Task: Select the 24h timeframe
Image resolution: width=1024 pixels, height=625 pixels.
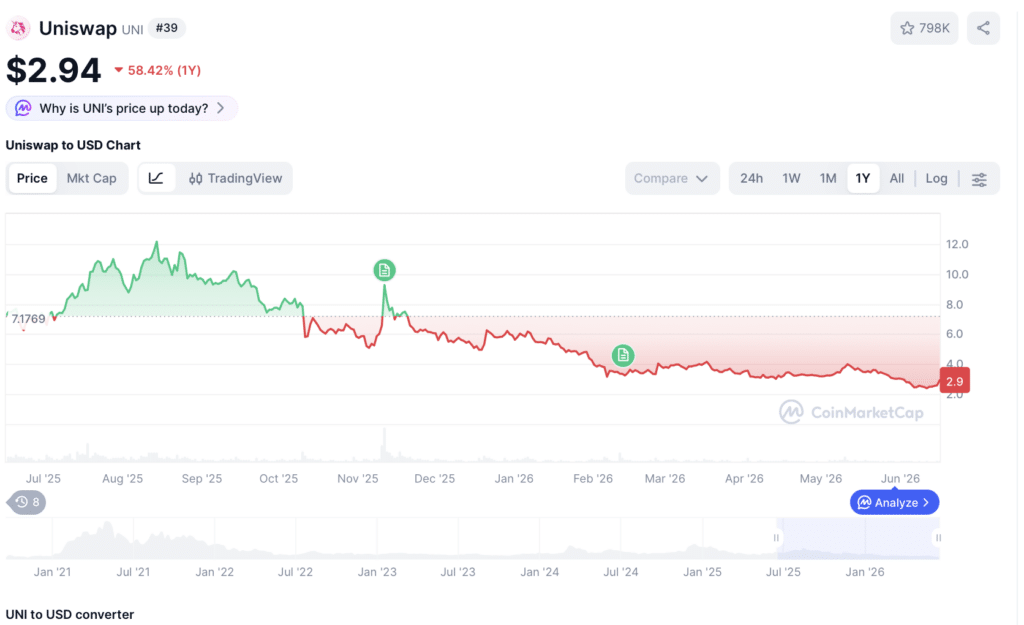Action: [751, 178]
